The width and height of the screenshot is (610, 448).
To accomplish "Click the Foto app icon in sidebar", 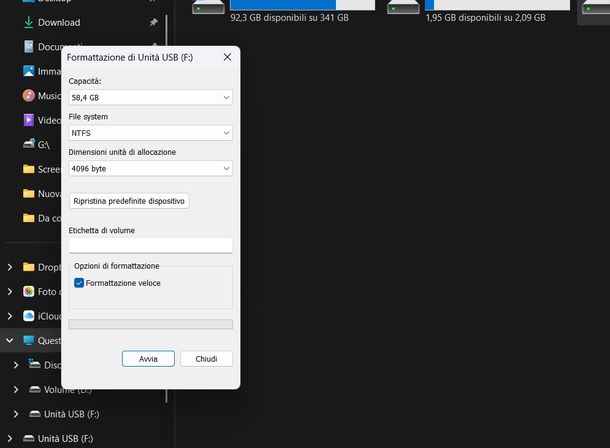I will tap(28, 291).
